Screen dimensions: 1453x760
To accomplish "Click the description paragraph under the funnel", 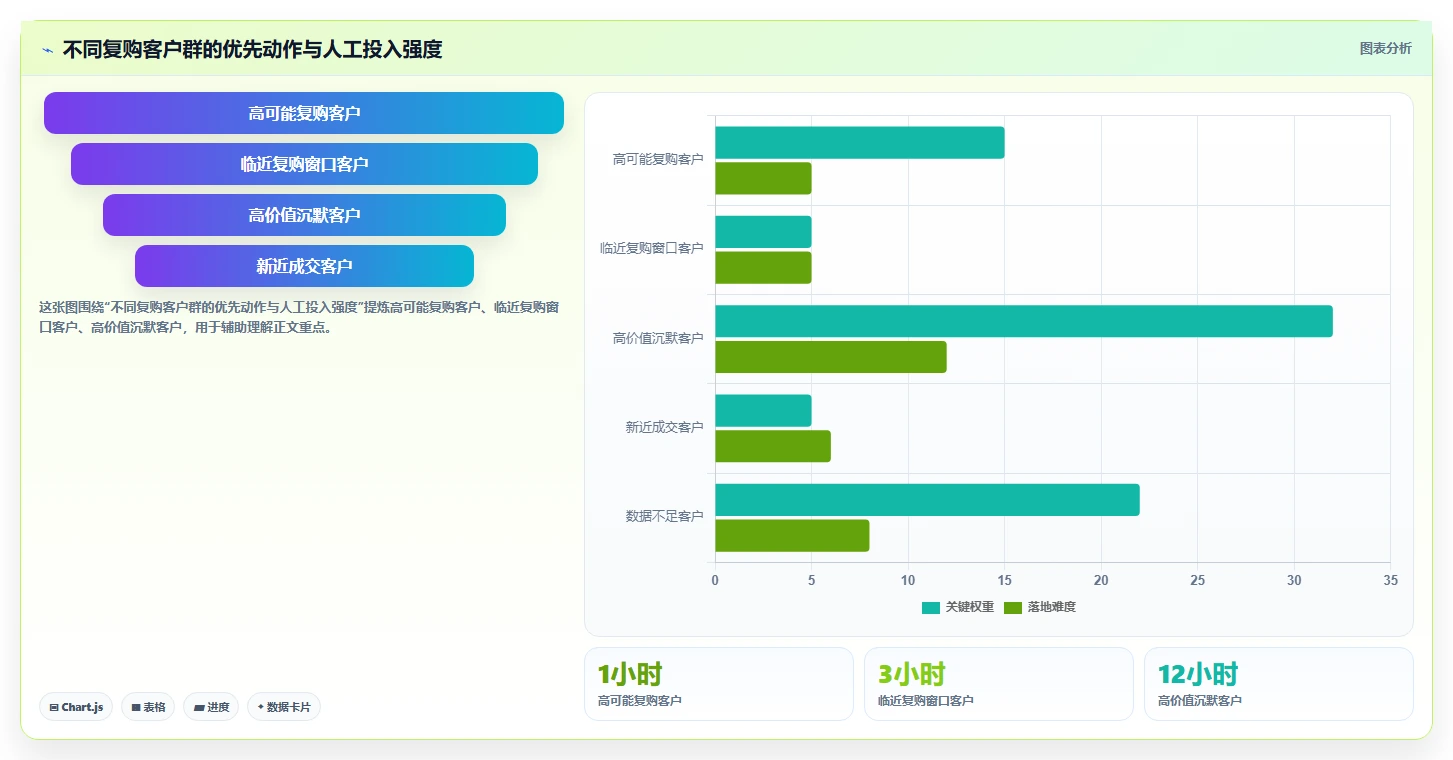I will 298,317.
